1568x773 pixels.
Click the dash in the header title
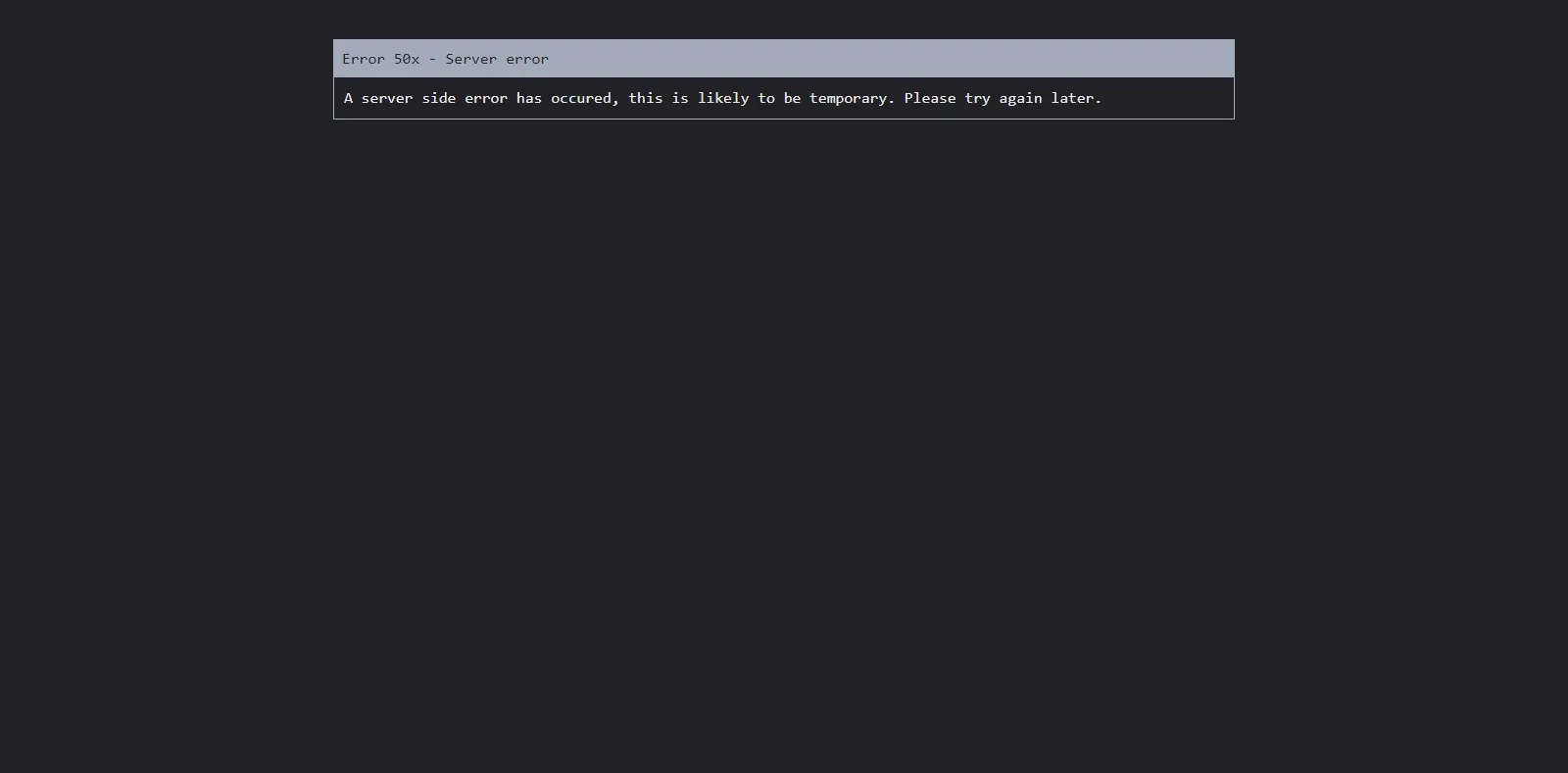tap(432, 59)
